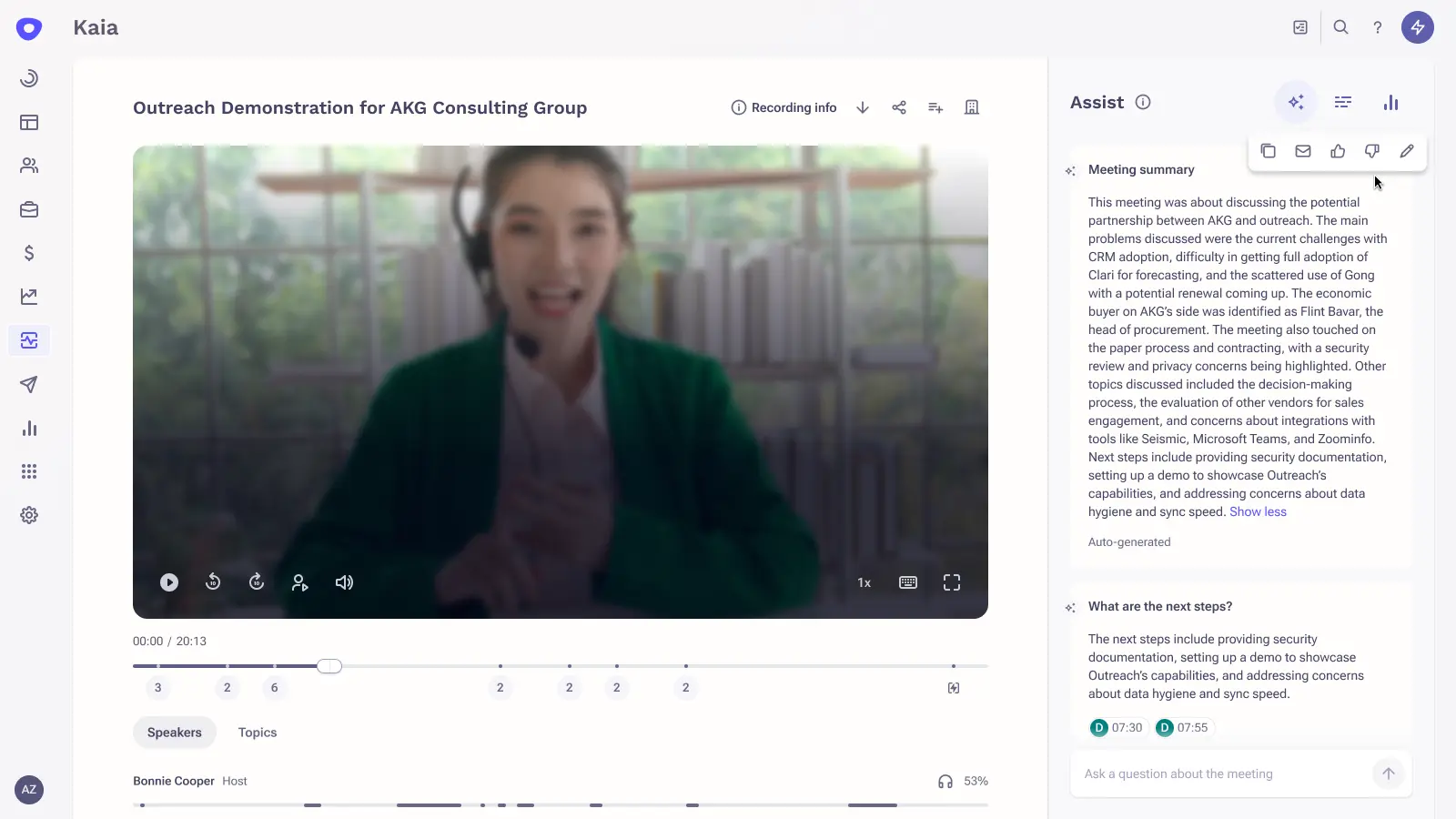
Task: Open the people icon in the sidebar
Action: coord(29,166)
